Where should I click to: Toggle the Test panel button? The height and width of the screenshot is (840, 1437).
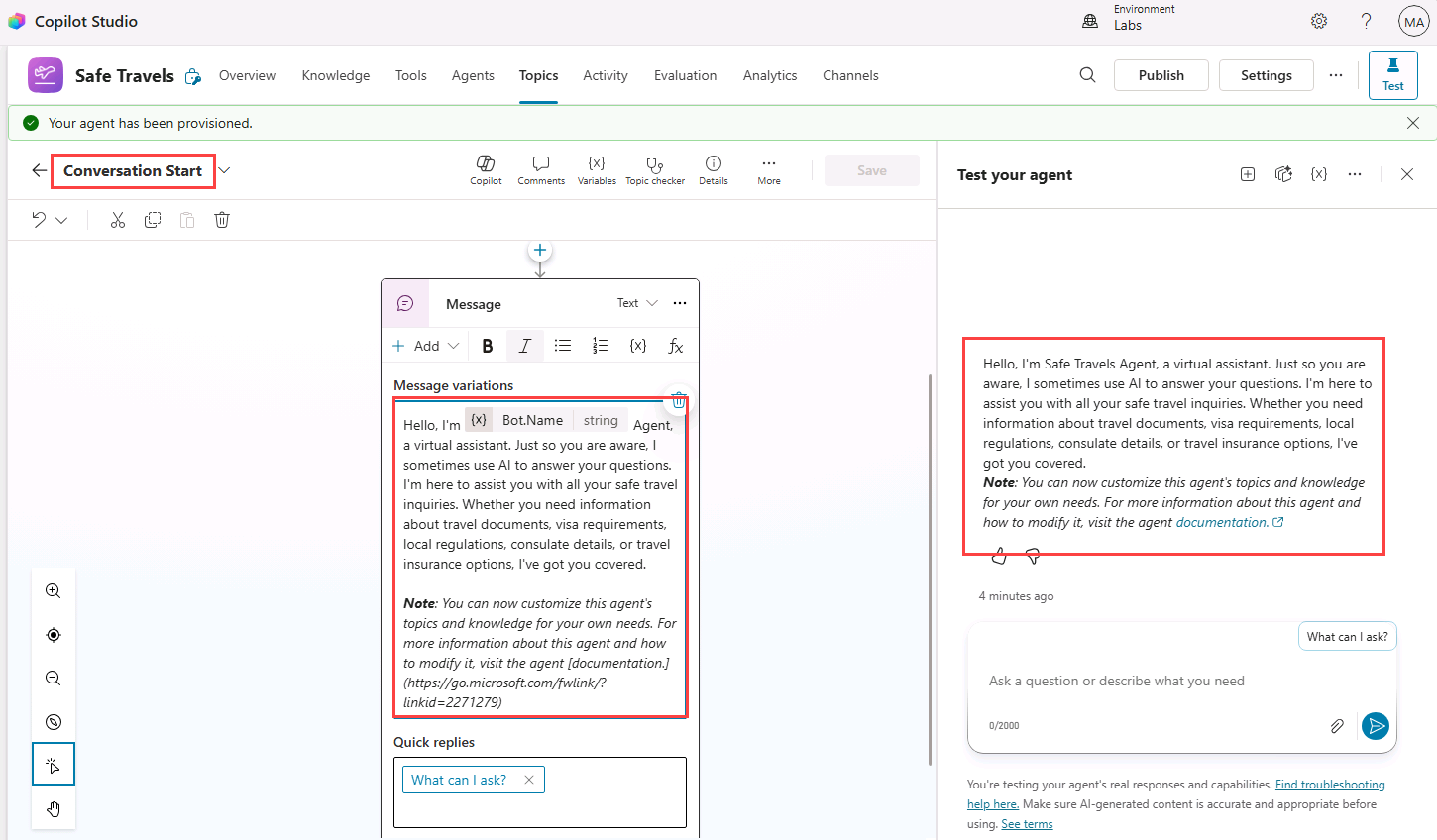[1393, 75]
